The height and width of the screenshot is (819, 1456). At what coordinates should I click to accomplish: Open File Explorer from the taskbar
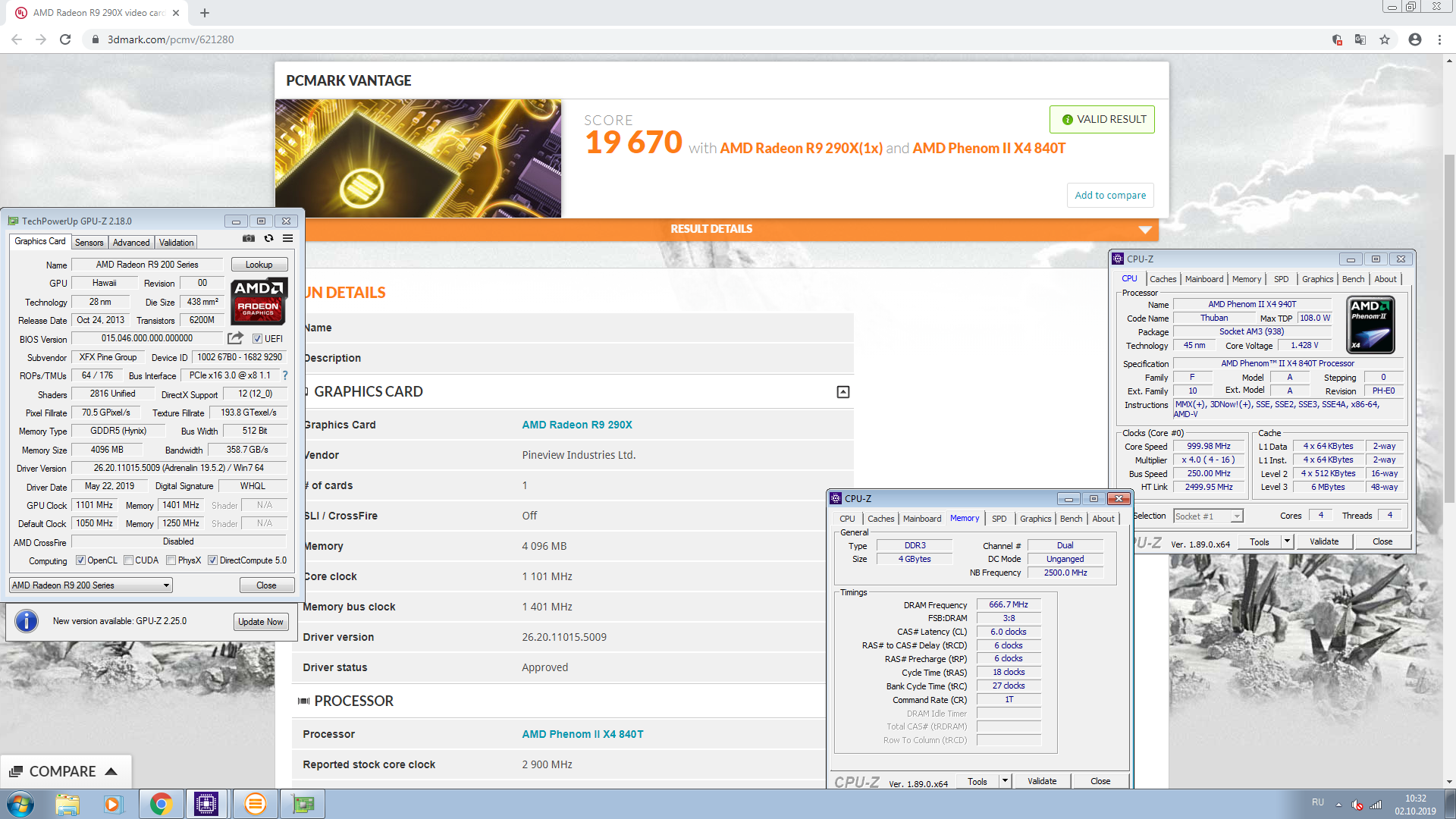pyautogui.click(x=67, y=804)
